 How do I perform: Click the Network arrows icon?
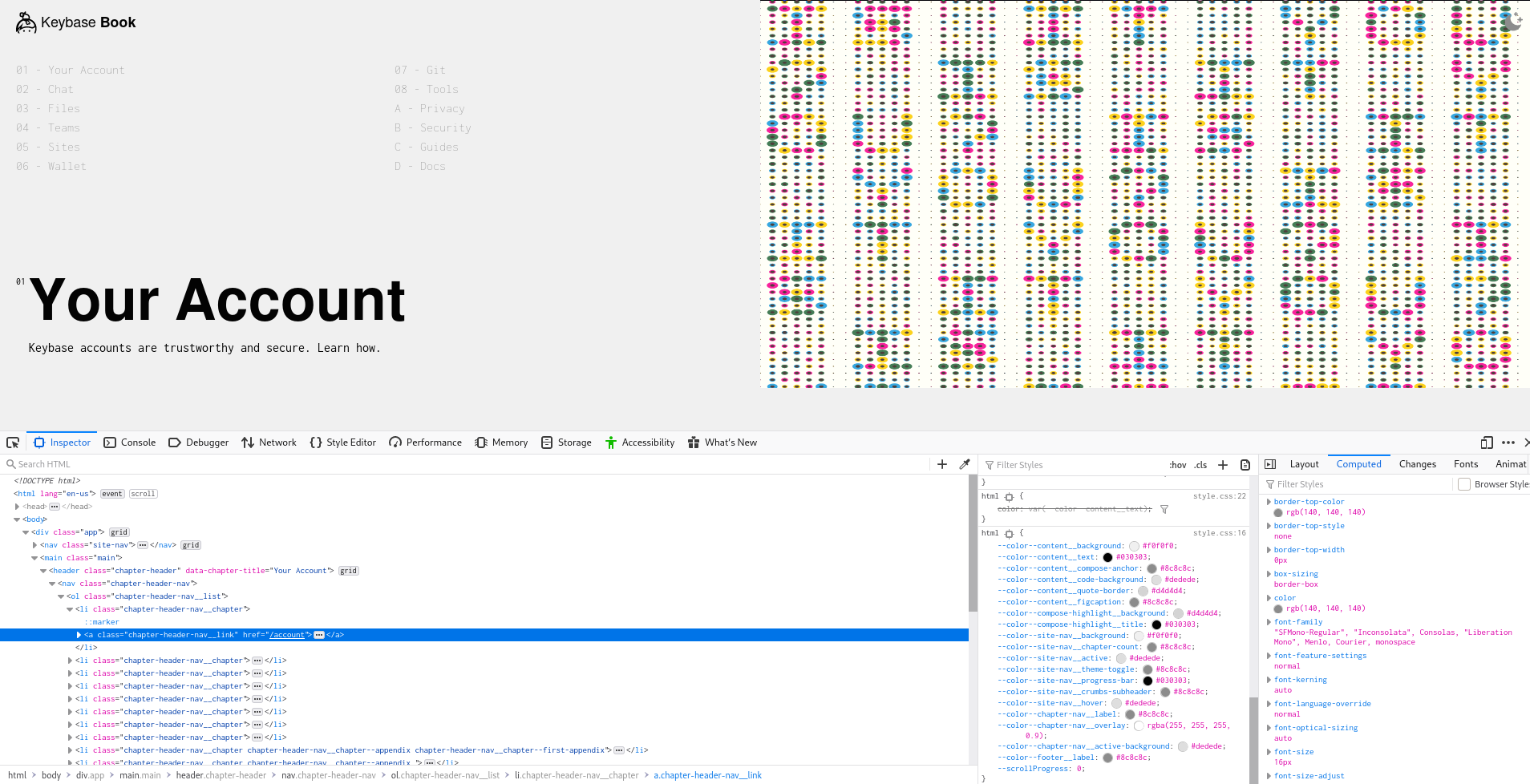click(248, 443)
